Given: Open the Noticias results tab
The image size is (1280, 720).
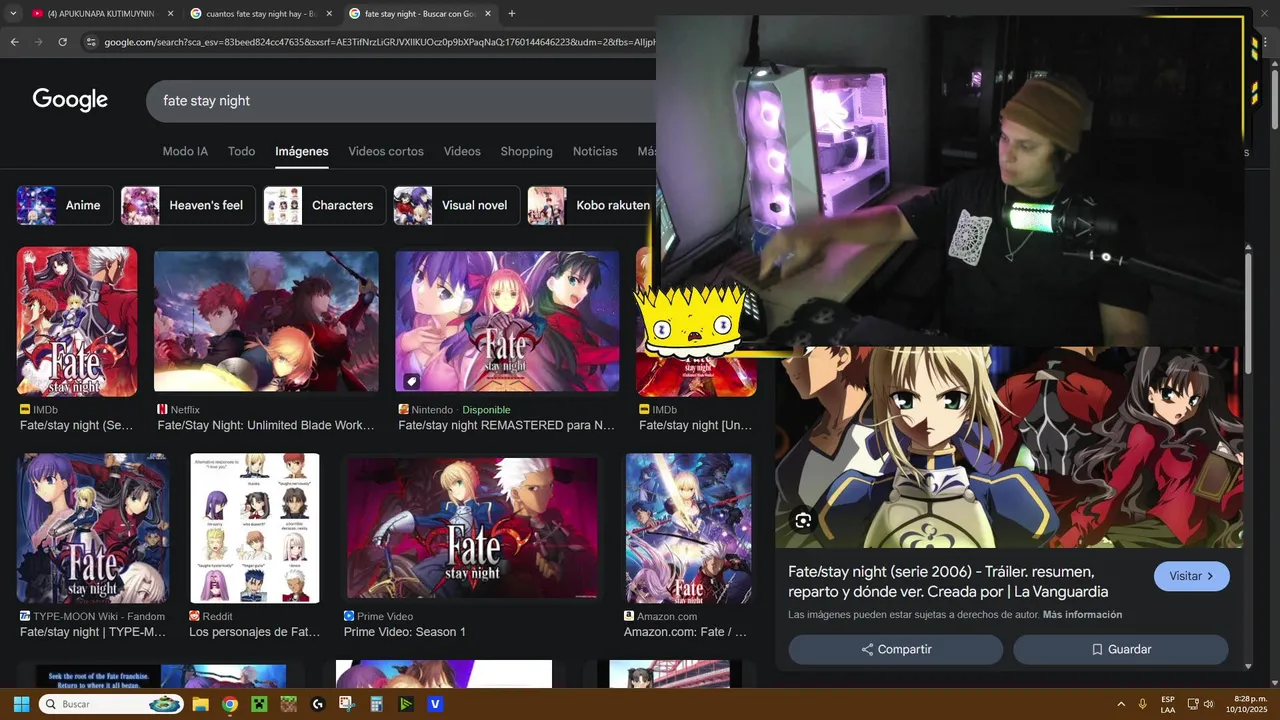Looking at the screenshot, I should (595, 151).
